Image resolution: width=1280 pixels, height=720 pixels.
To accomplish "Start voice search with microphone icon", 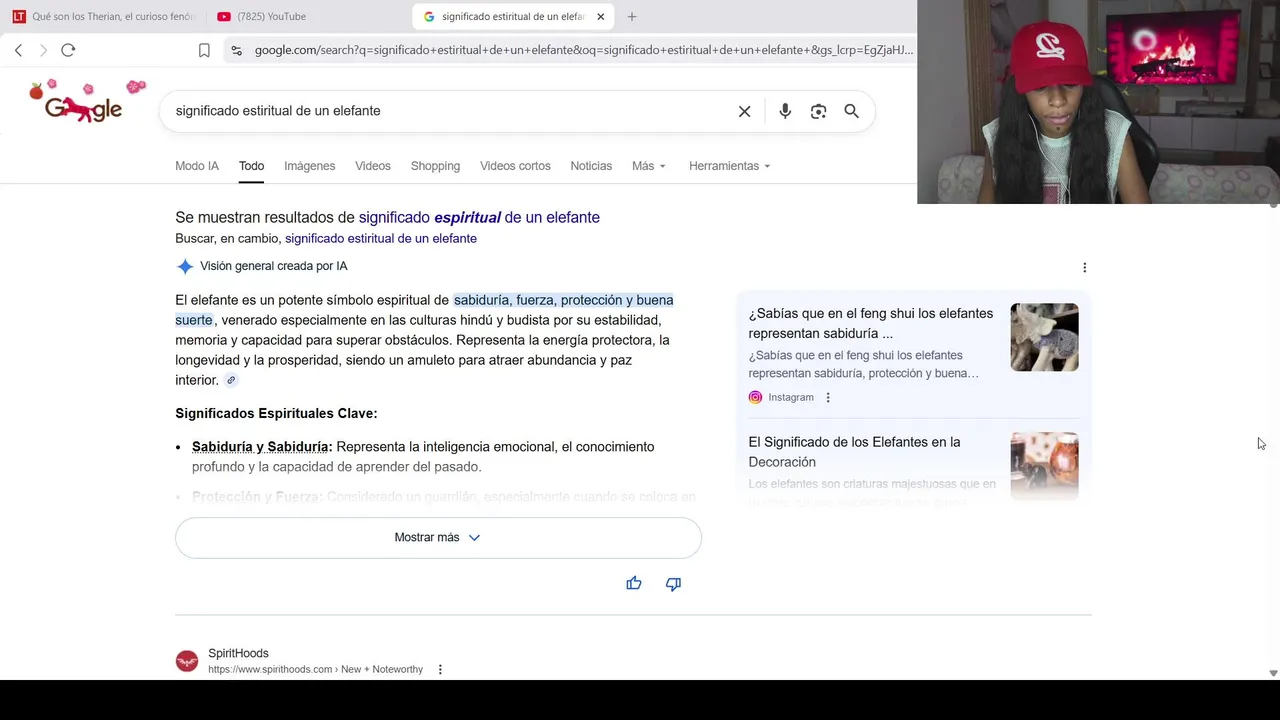I will 785,111.
